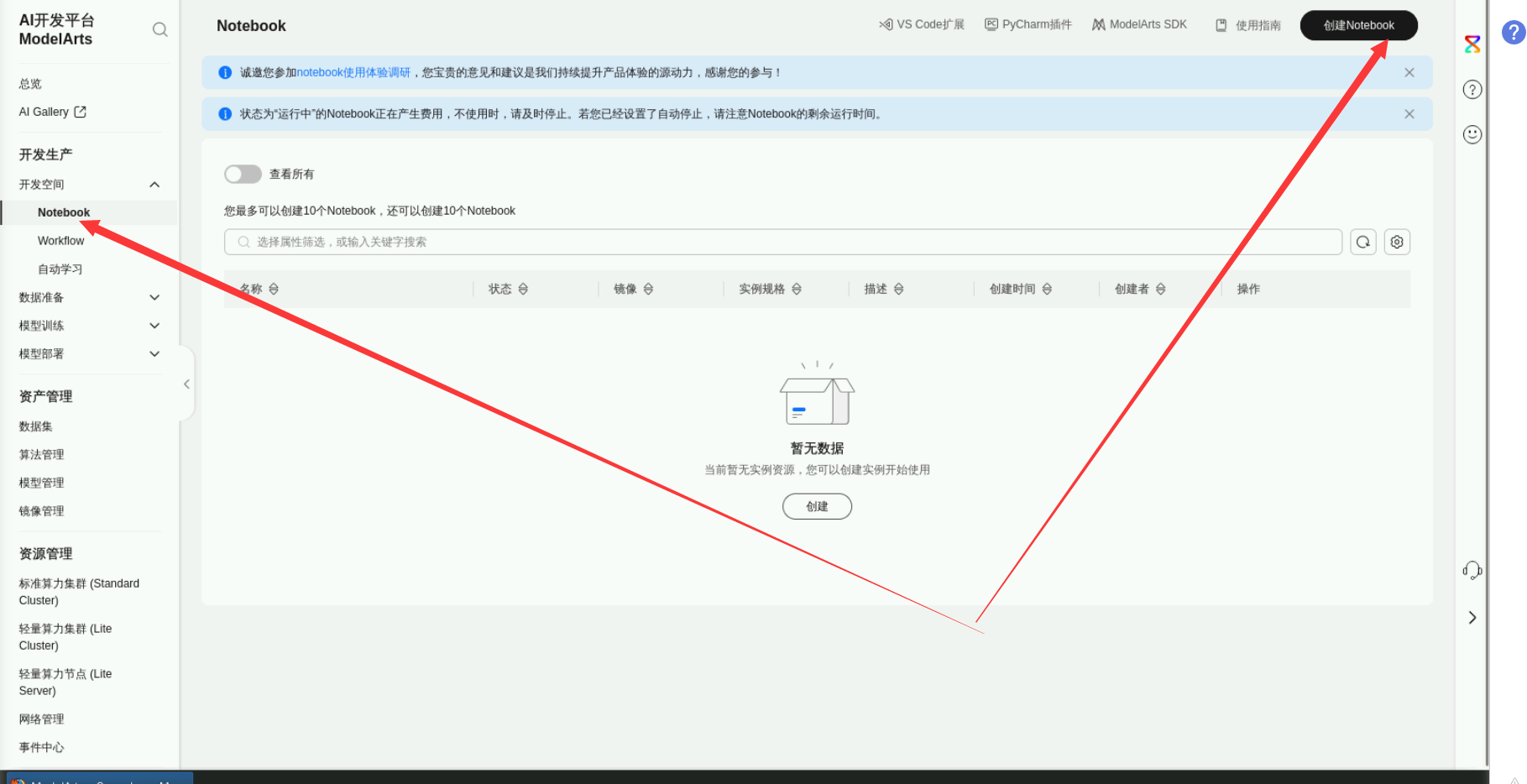Open the 镜像管理 sidebar entry
The image size is (1527, 784).
[41, 510]
